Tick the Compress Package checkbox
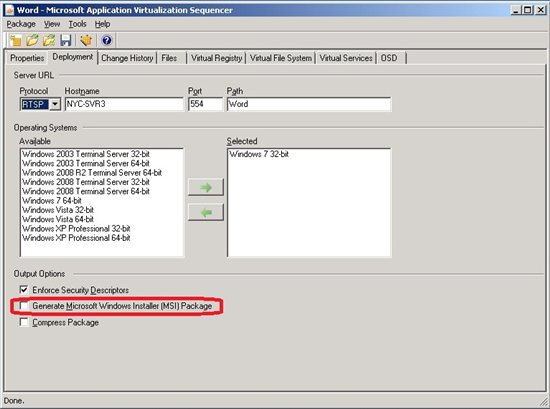 (x=24, y=322)
